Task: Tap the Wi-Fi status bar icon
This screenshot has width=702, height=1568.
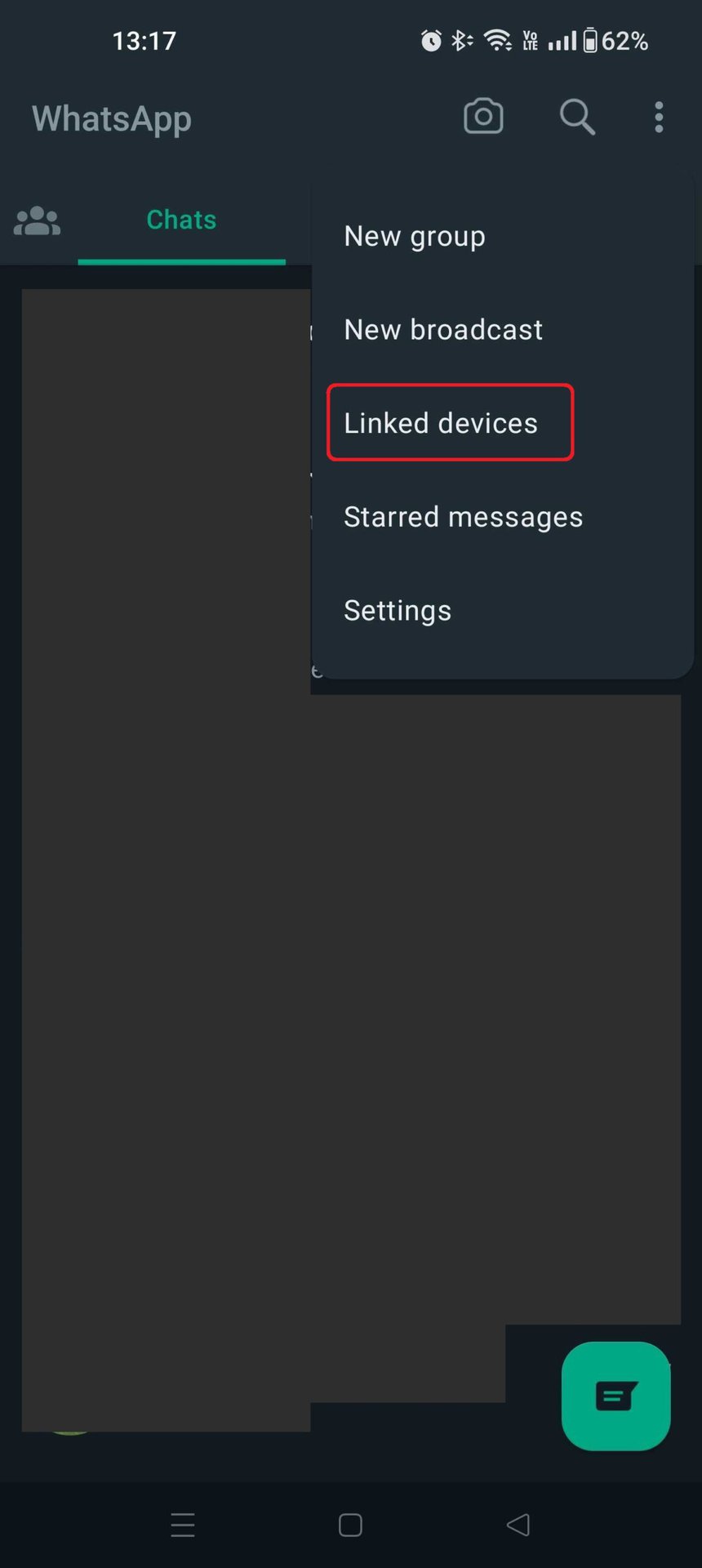Action: 497,39
